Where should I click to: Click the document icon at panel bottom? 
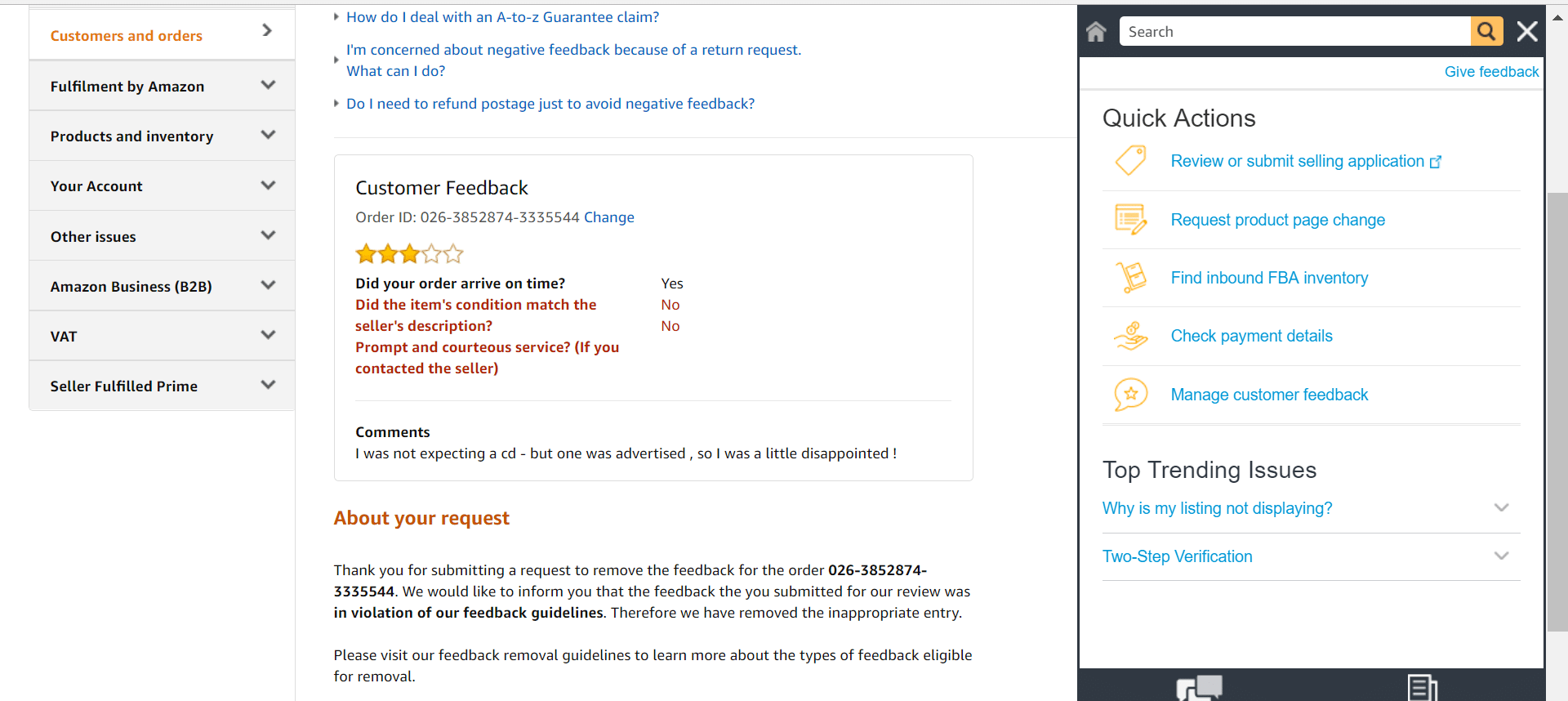pos(1422,687)
